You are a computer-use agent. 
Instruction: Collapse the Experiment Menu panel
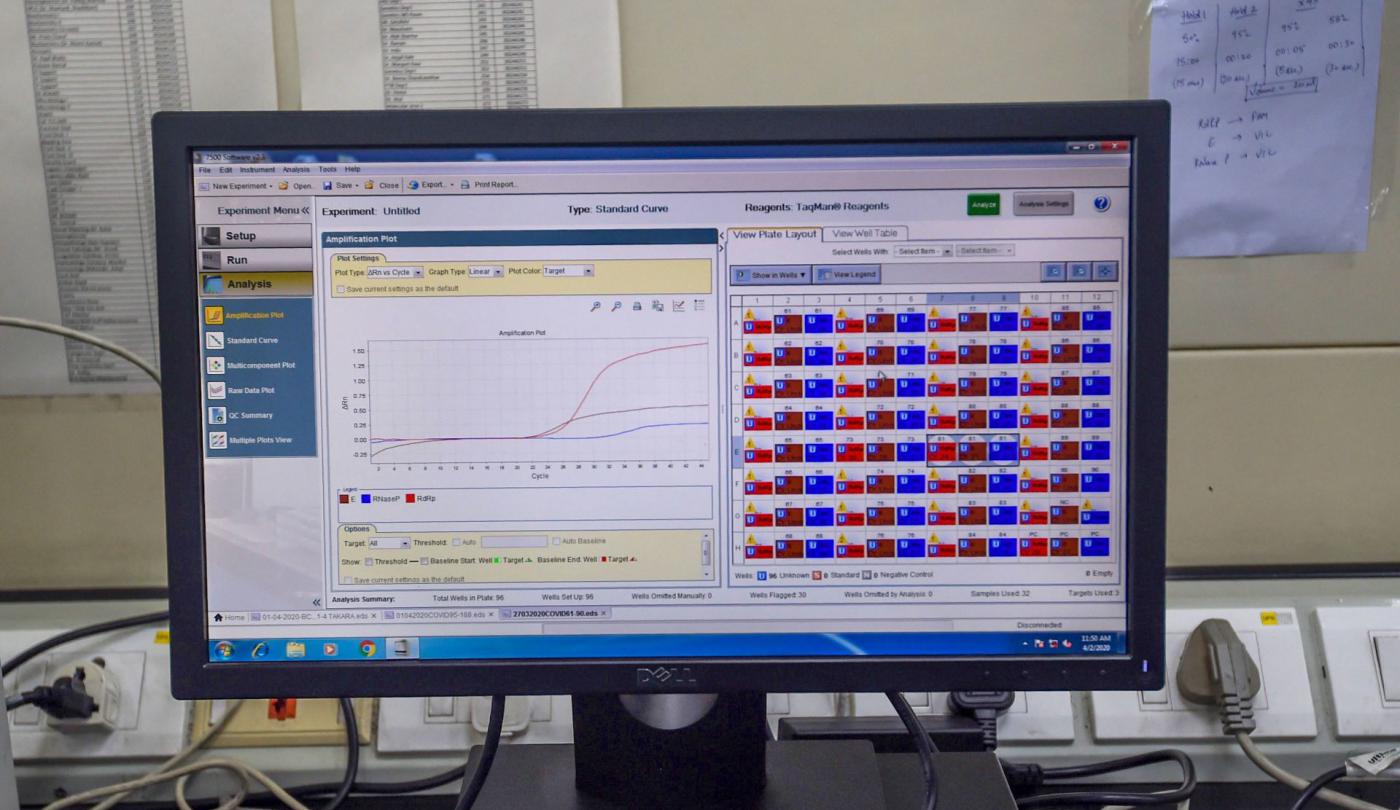[306, 211]
